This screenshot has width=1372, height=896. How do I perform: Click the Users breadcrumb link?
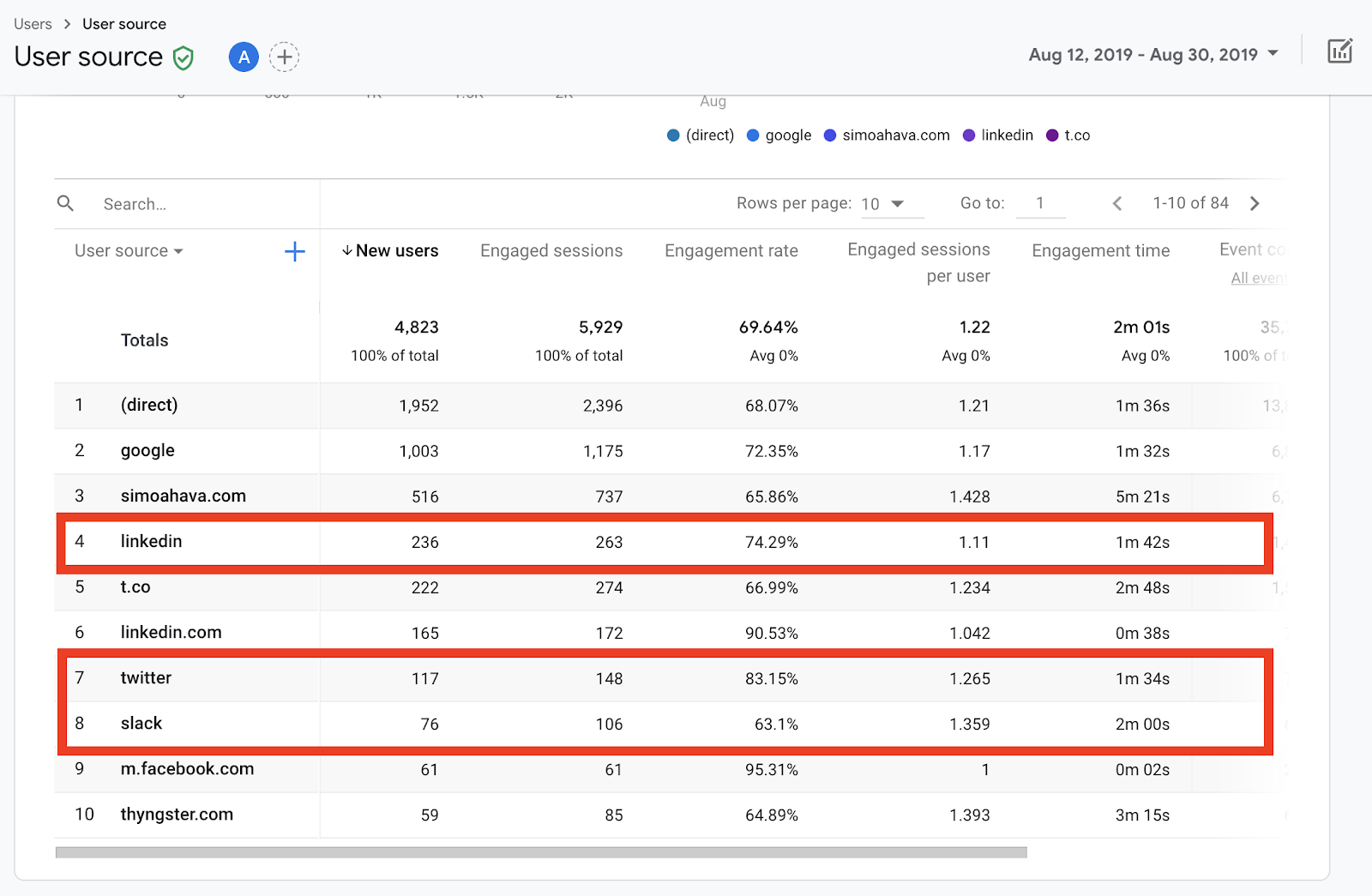[x=33, y=24]
